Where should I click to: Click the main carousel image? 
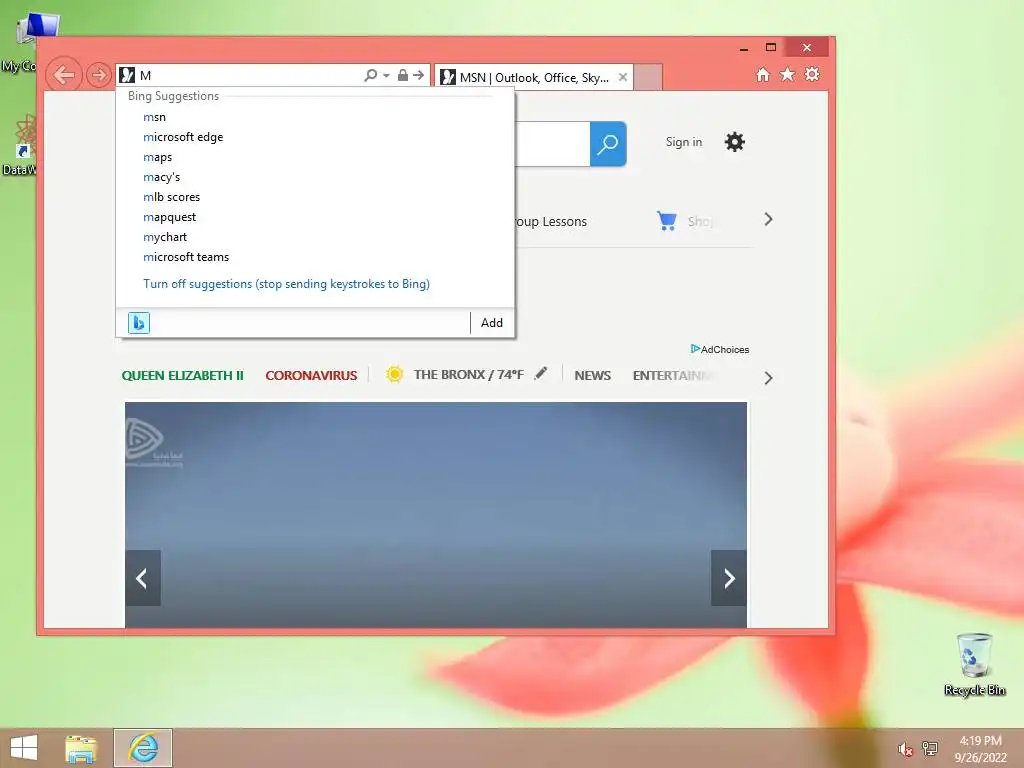click(x=436, y=515)
